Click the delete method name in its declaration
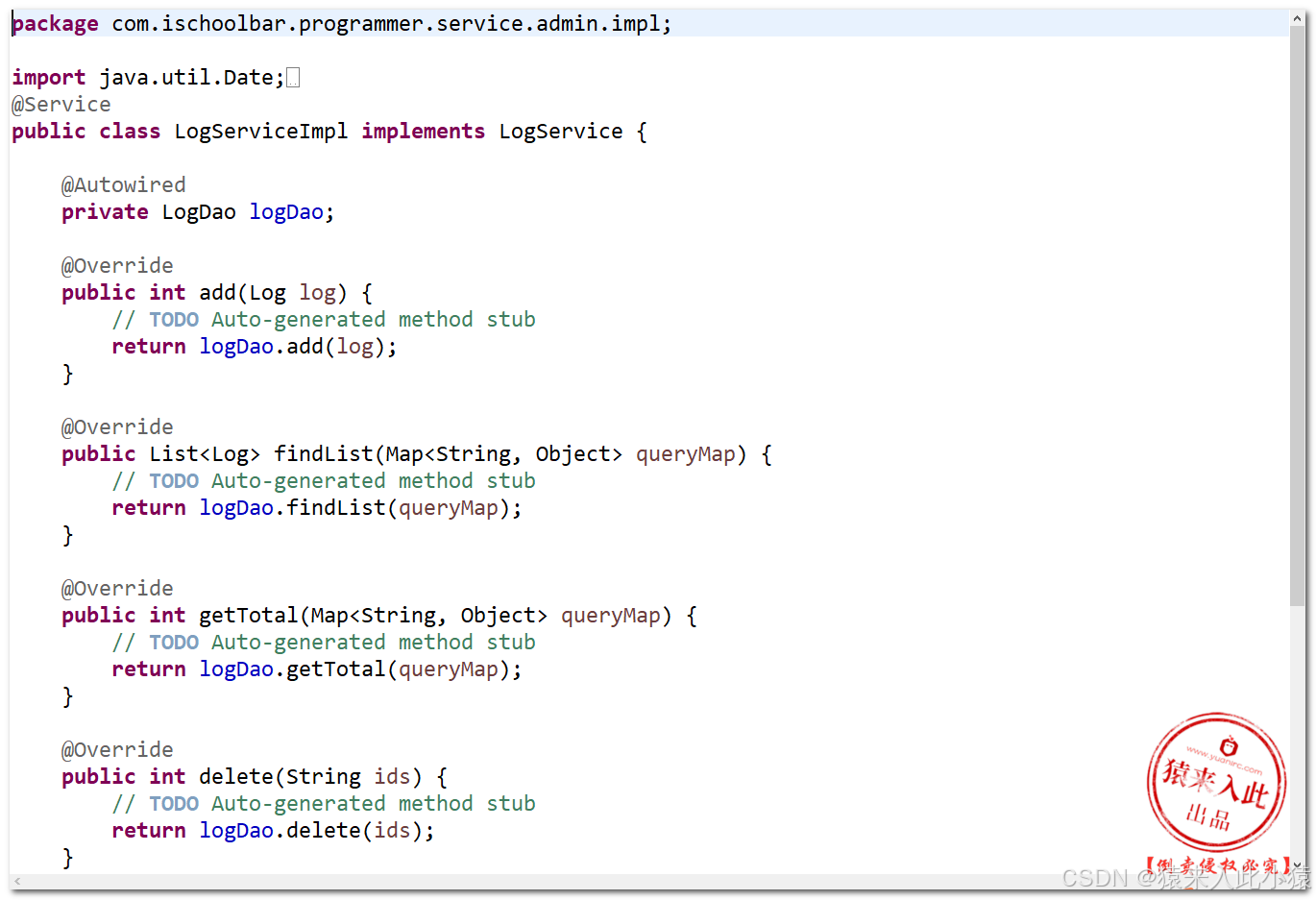Image resolution: width=1316 pixels, height=900 pixels. [x=236, y=777]
